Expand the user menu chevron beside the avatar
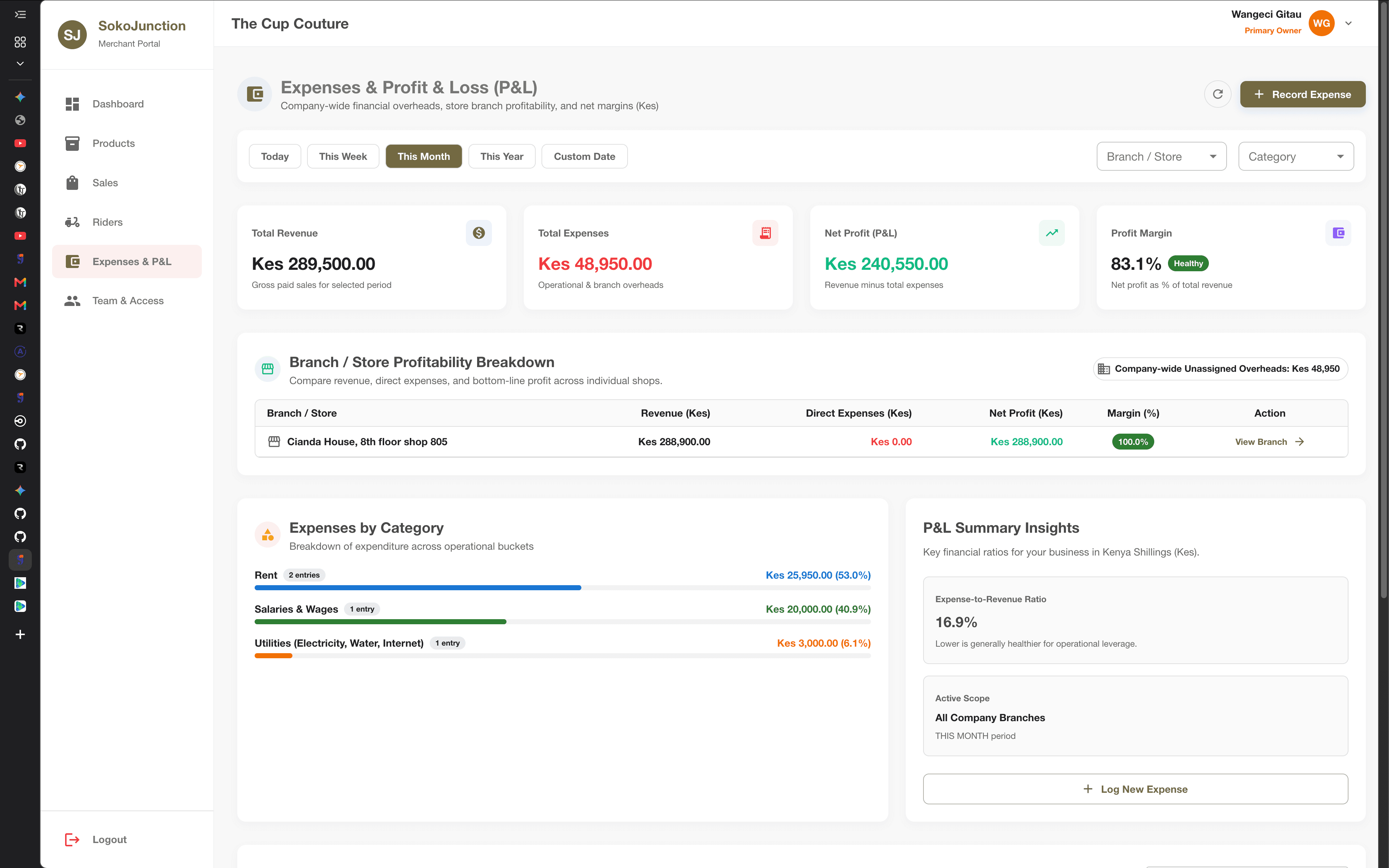Viewport: 1389px width, 868px height. (1349, 24)
